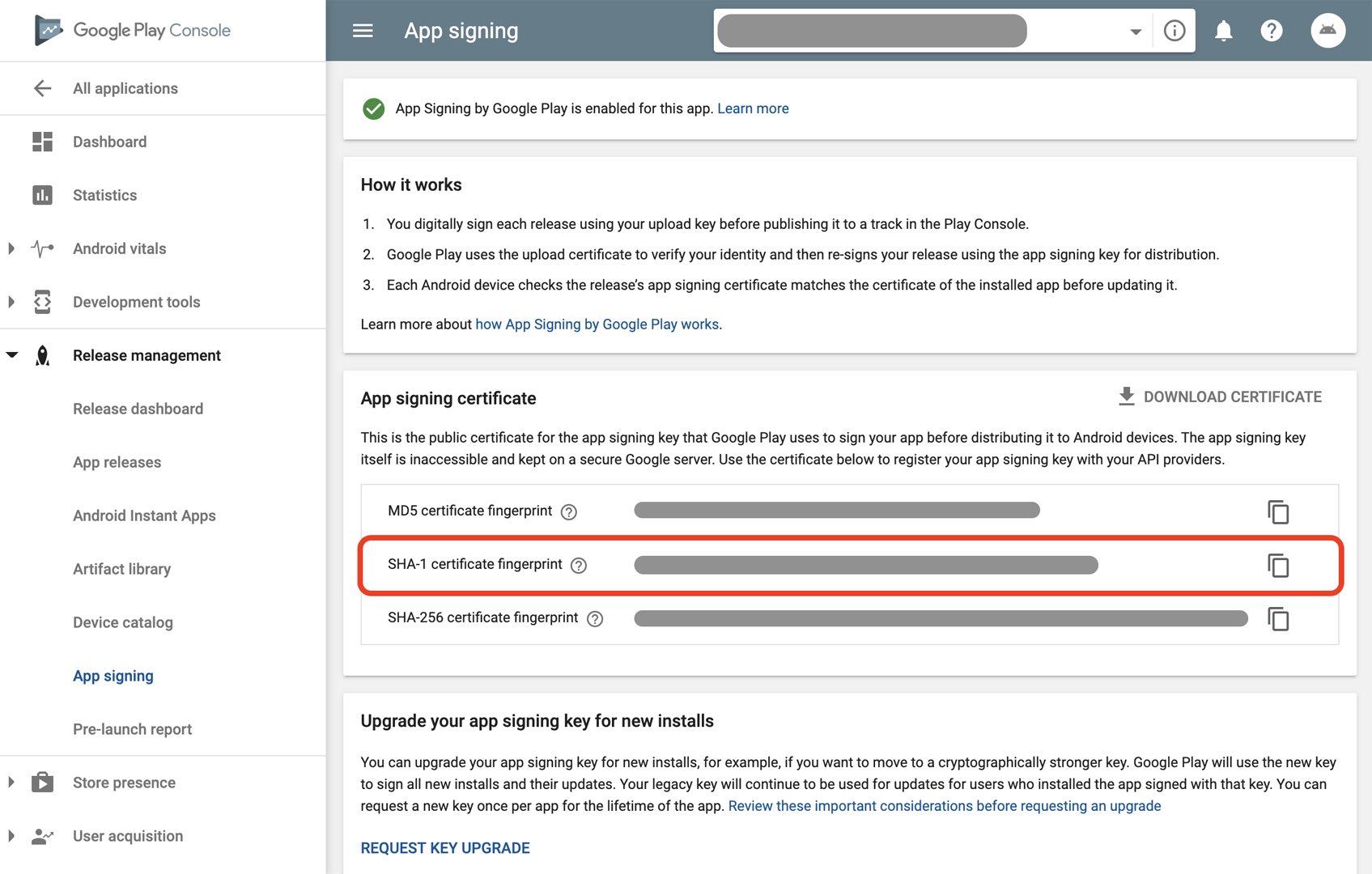The width and height of the screenshot is (1372, 874).
Task: Open Release dashboard in sidebar
Action: 138,409
